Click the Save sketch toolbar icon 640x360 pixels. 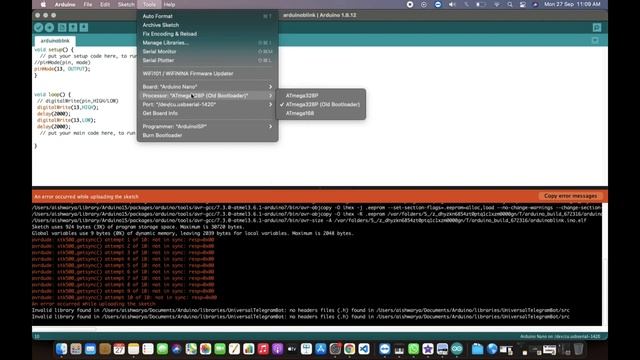coord(84,27)
